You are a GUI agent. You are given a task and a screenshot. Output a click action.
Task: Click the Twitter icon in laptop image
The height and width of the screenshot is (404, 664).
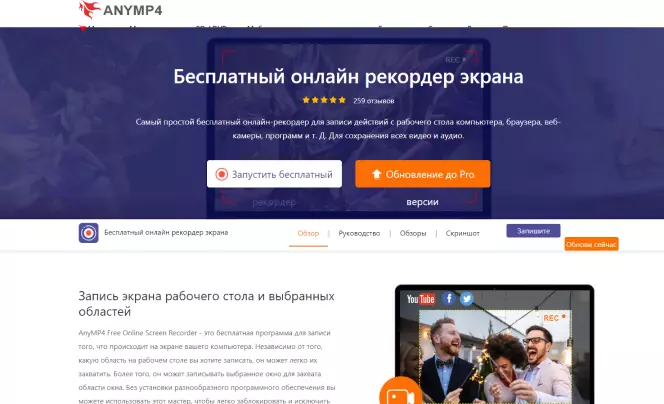(x=467, y=299)
